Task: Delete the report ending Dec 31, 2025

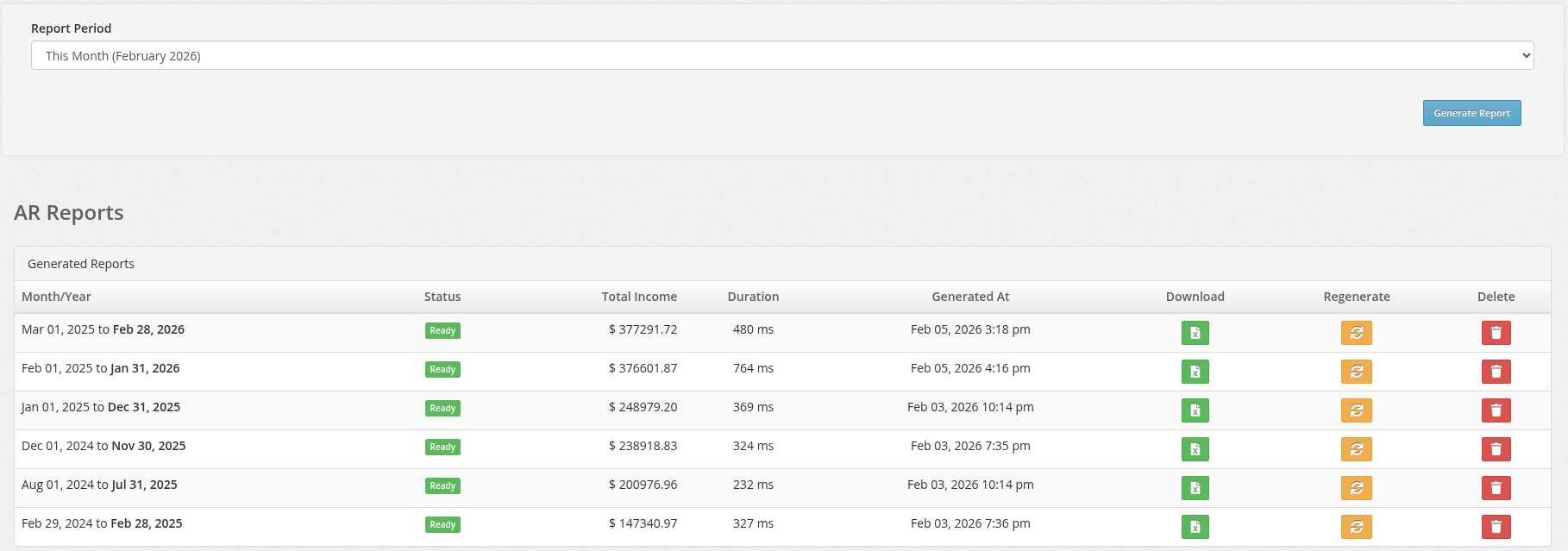Action: pos(1496,410)
